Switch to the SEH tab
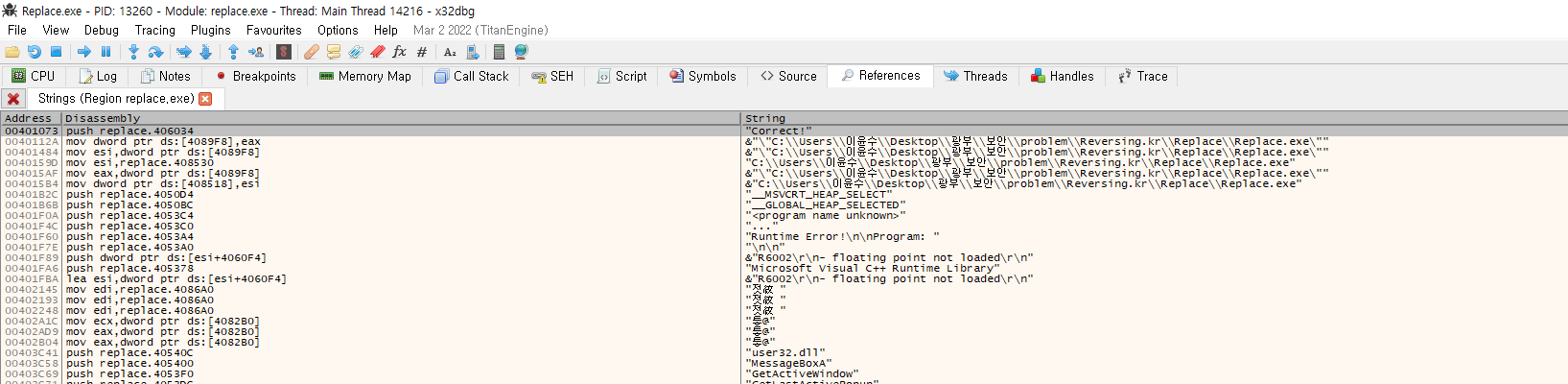 (552, 76)
